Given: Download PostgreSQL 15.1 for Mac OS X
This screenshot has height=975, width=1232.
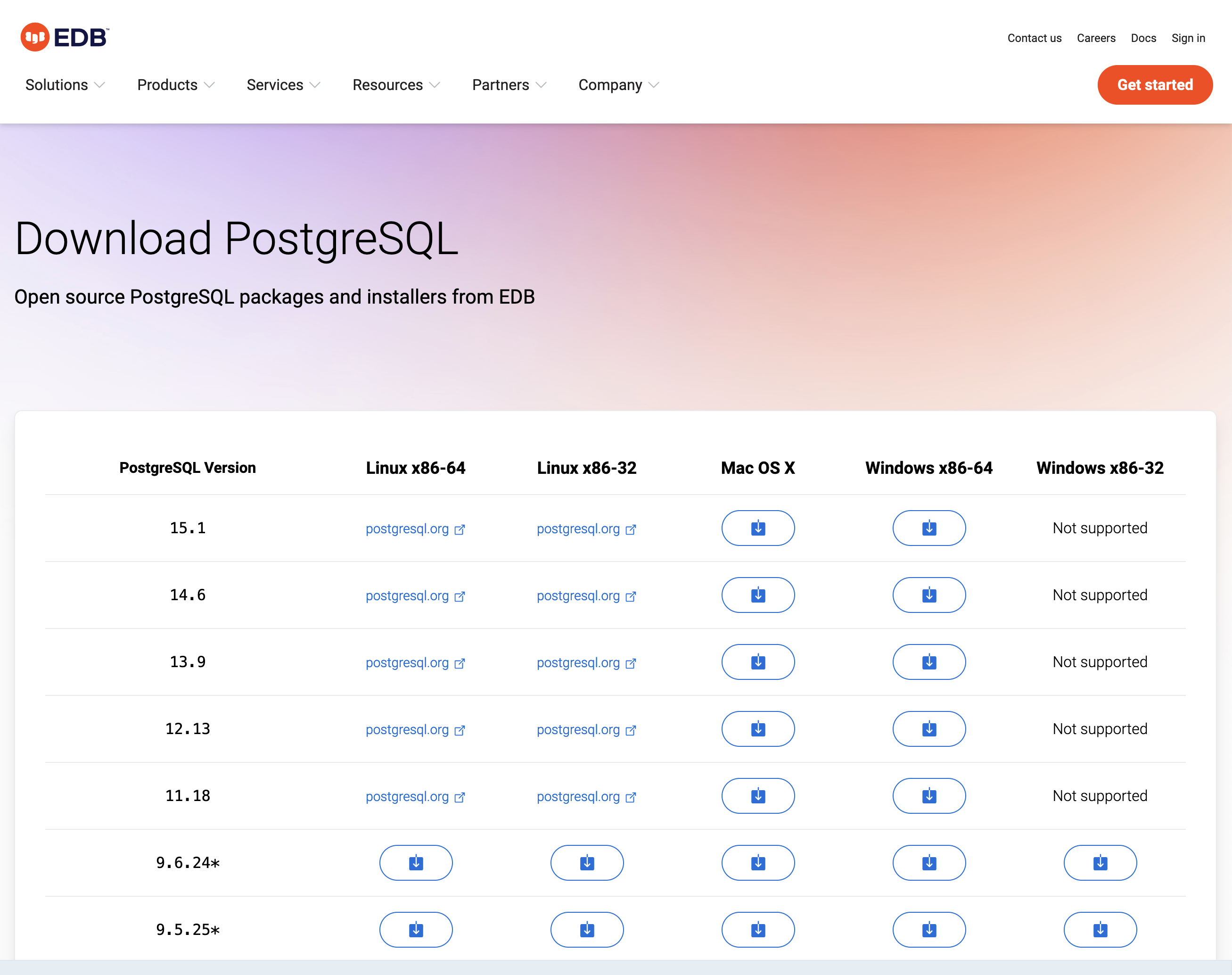Looking at the screenshot, I should pyautogui.click(x=758, y=528).
